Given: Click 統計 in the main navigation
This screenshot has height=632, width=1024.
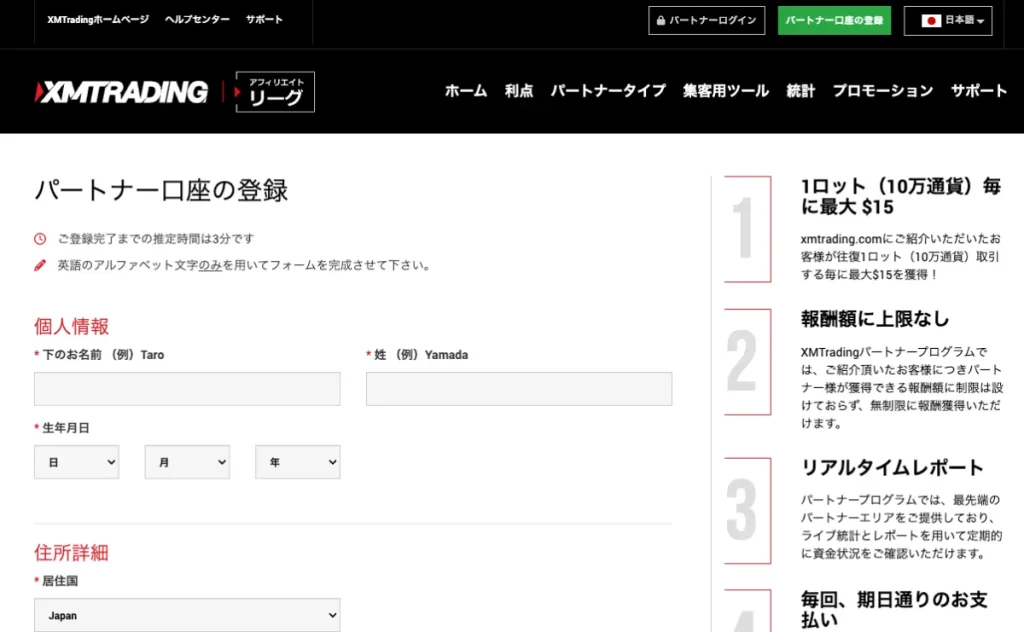Looking at the screenshot, I should click(801, 90).
